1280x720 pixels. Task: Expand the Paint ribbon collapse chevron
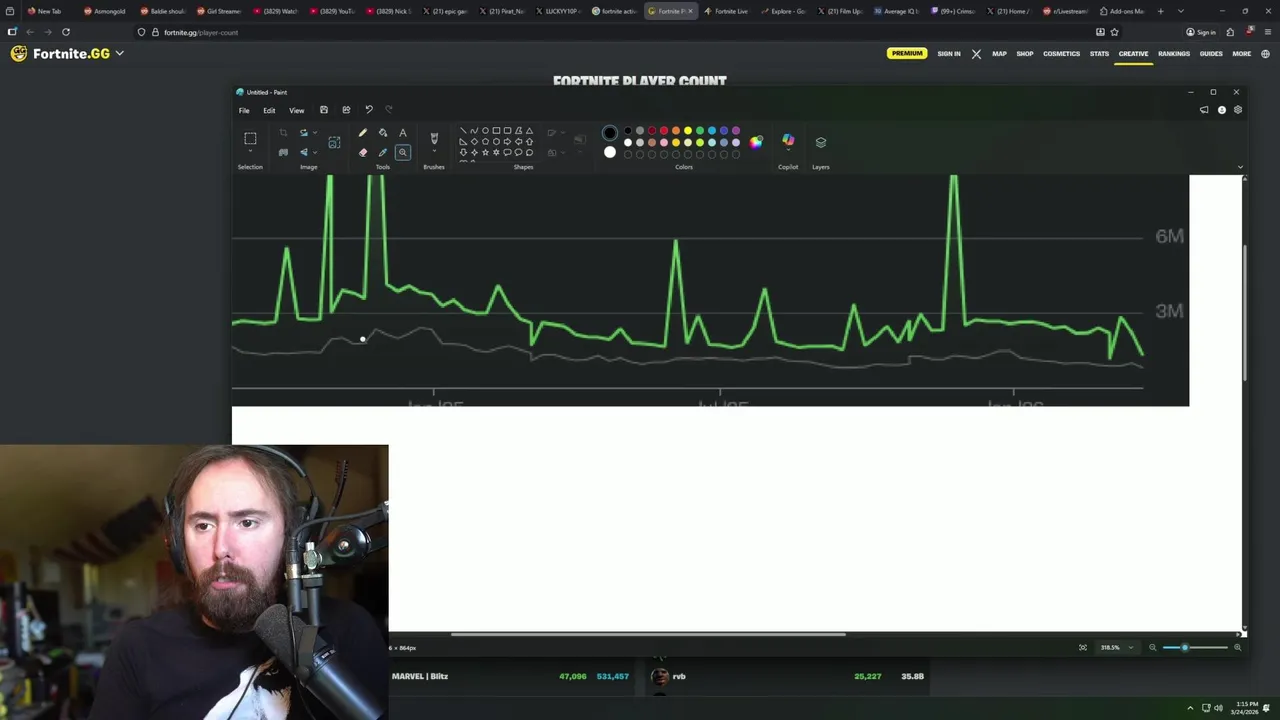(x=1240, y=167)
